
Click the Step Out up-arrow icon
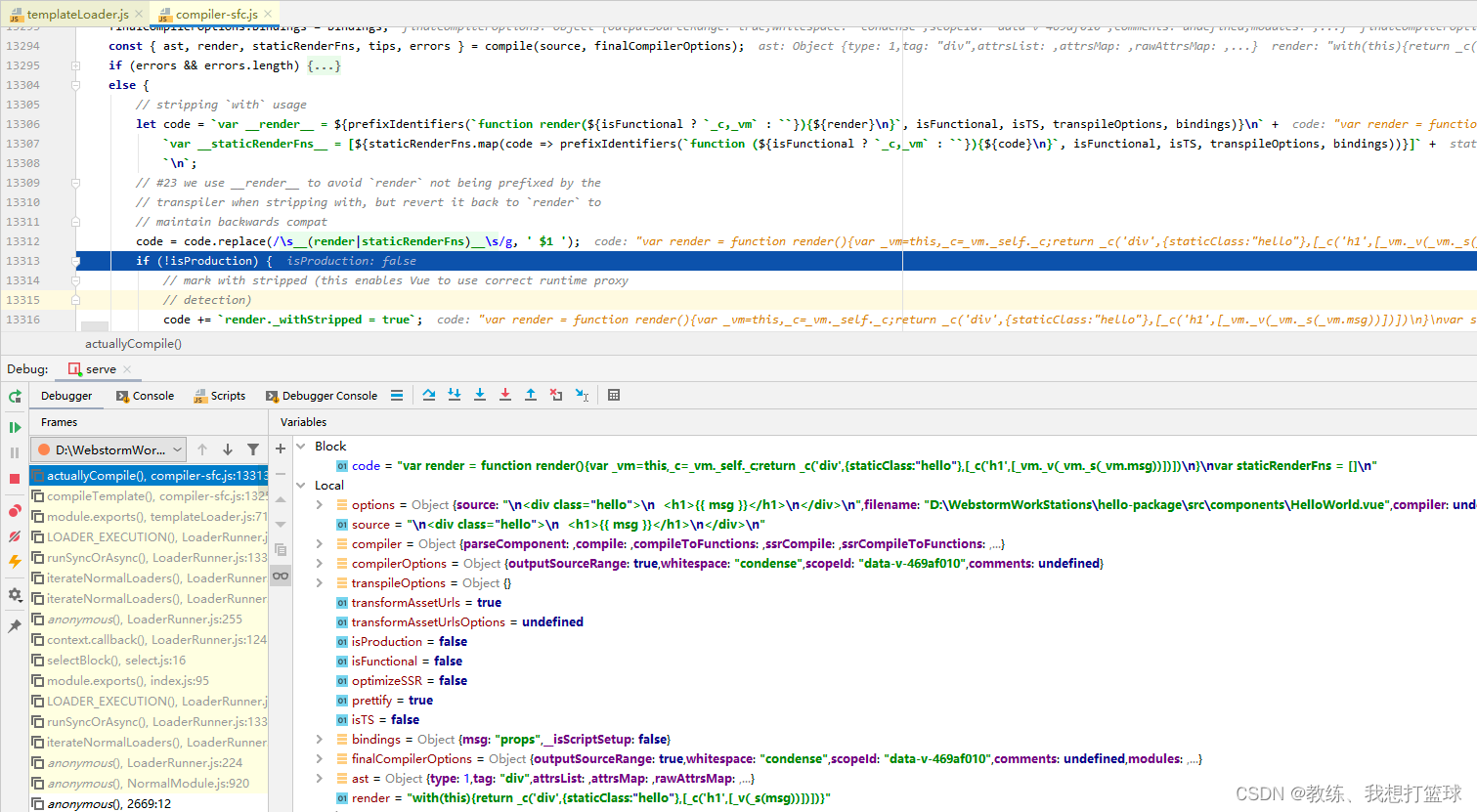[531, 395]
